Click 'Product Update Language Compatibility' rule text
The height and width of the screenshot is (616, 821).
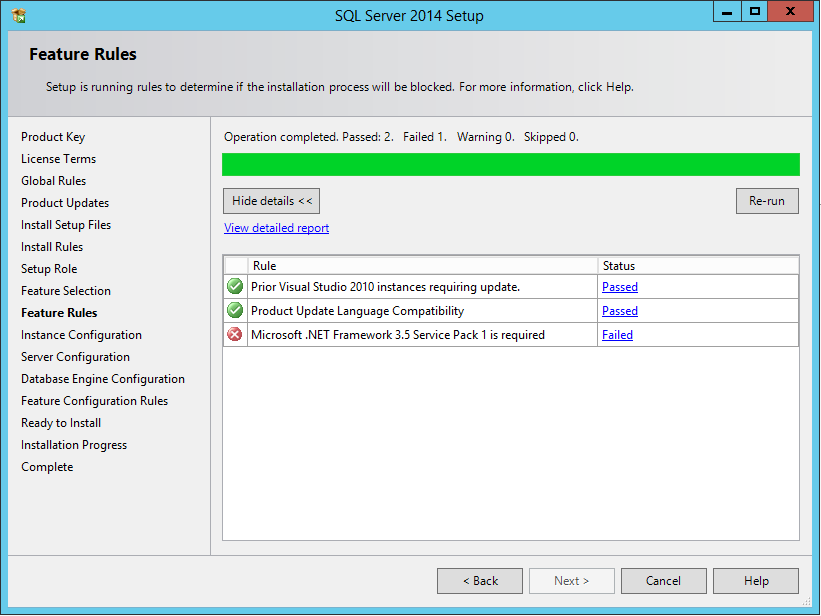(x=358, y=311)
